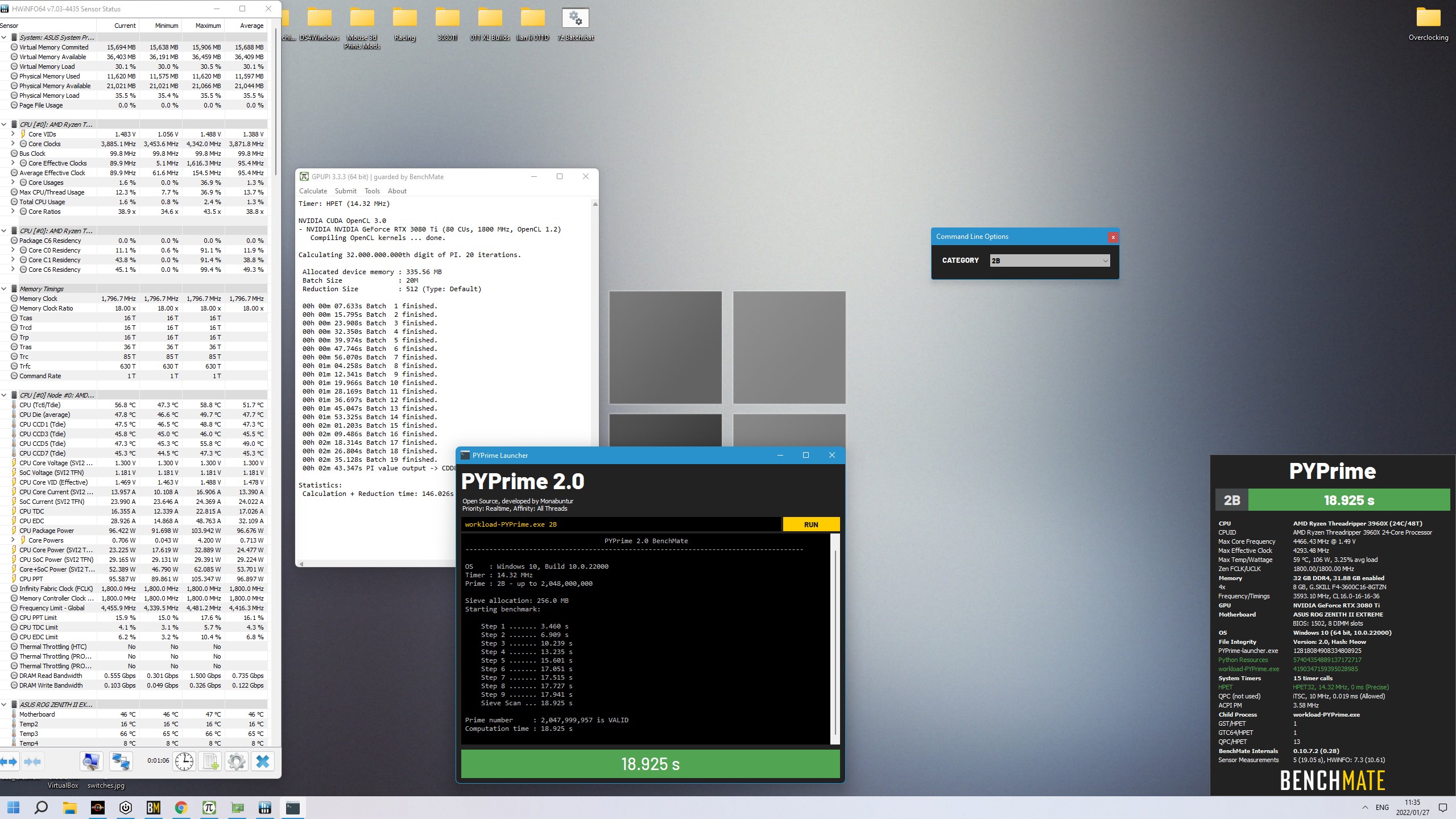The width and height of the screenshot is (1456, 819).
Task: Click the Maximum column header in HWiNFO
Action: coord(202,26)
